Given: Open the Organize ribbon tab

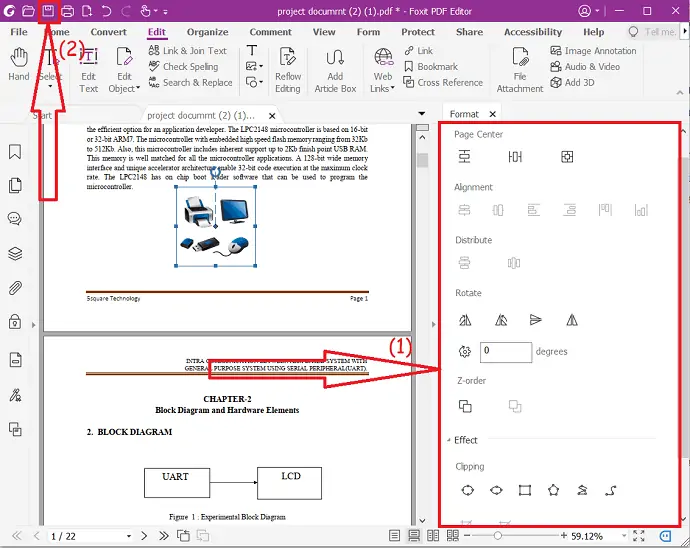Looking at the screenshot, I should (x=207, y=32).
